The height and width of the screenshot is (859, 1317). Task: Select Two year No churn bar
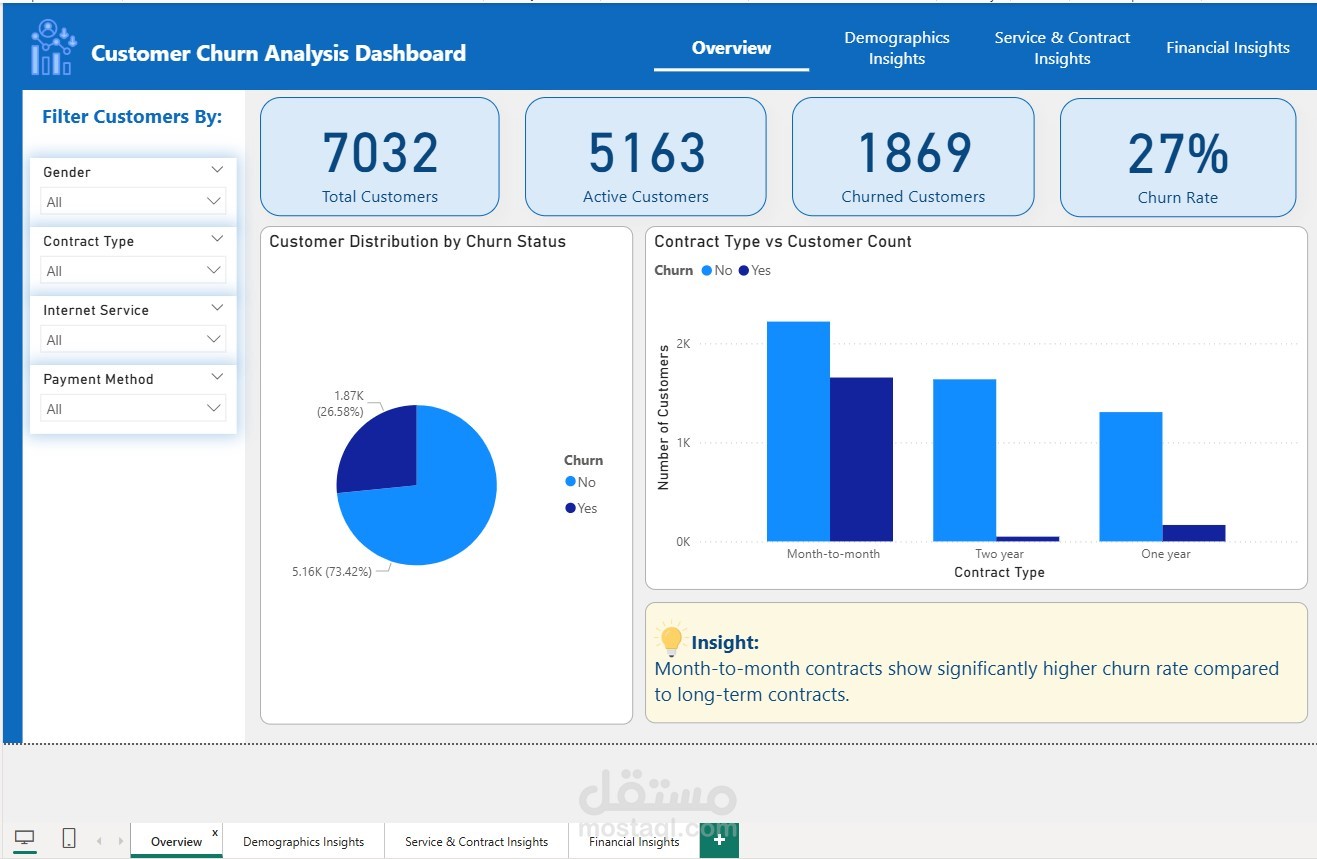964,460
